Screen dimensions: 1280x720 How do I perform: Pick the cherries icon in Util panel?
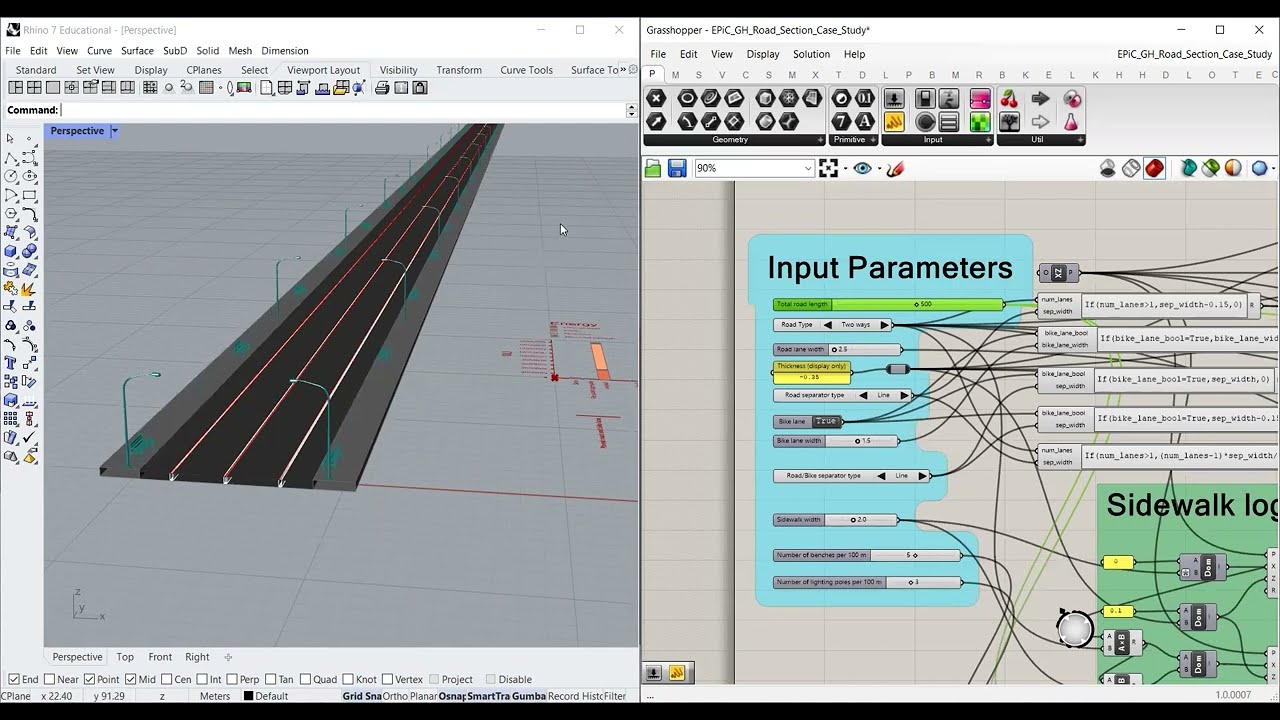click(x=1009, y=99)
